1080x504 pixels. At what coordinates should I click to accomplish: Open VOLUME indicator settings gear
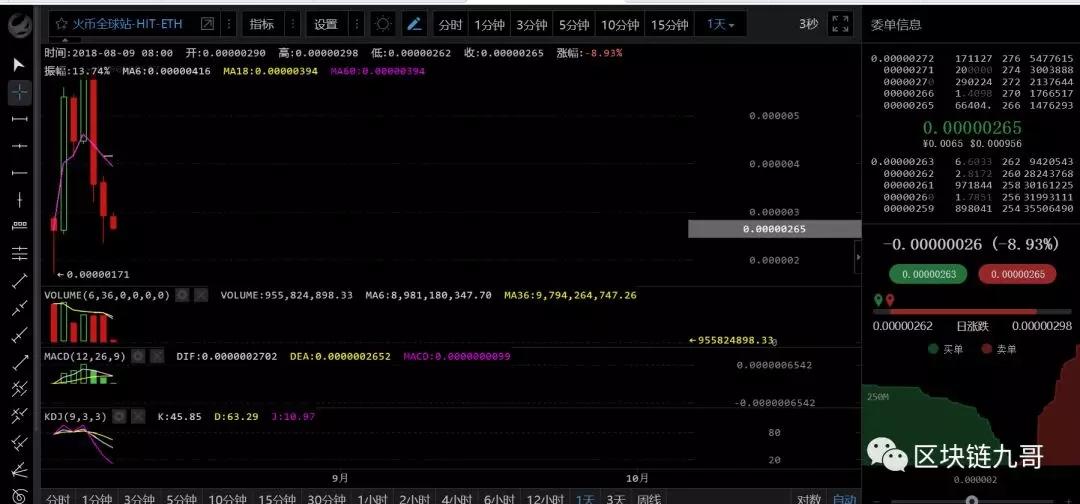[x=182, y=295]
